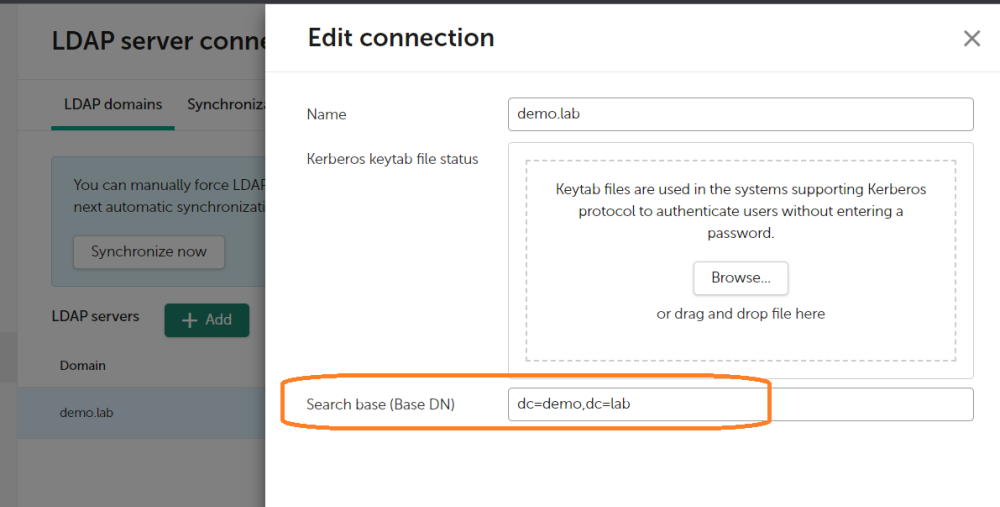The height and width of the screenshot is (507, 1000).
Task: Click the plus icon on Add button
Action: (187, 320)
